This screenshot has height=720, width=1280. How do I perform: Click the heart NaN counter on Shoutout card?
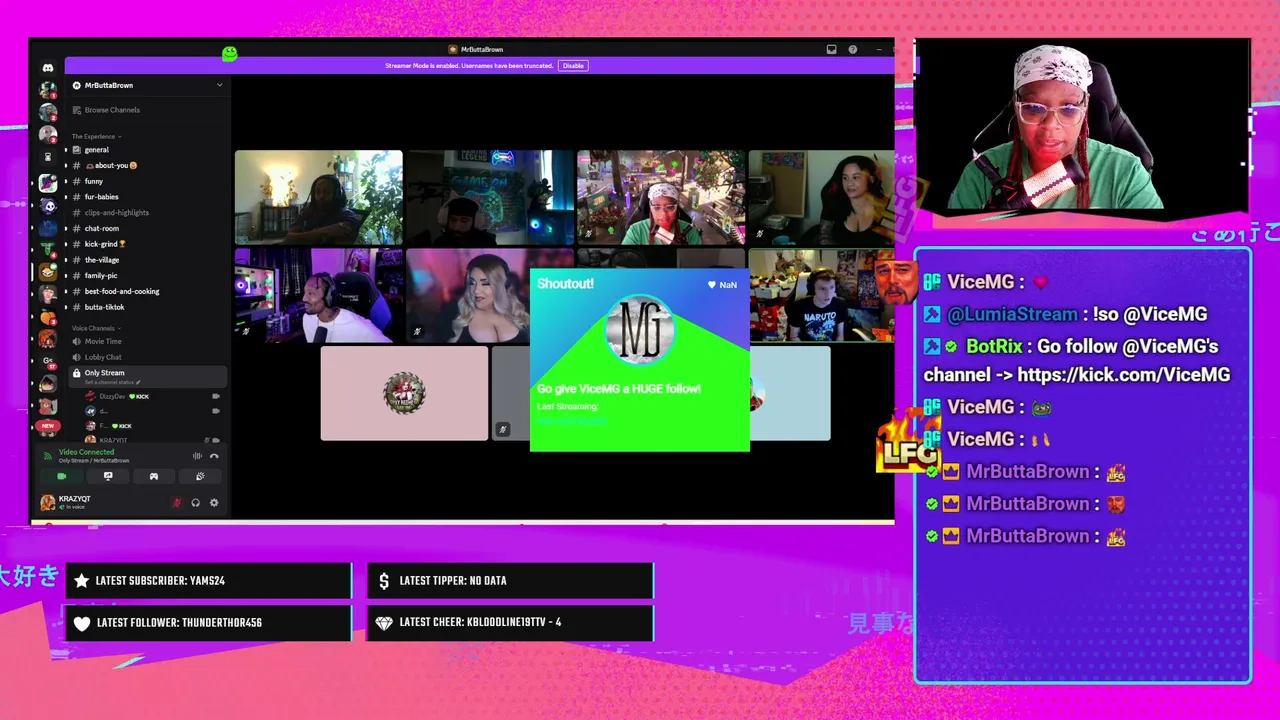click(722, 285)
